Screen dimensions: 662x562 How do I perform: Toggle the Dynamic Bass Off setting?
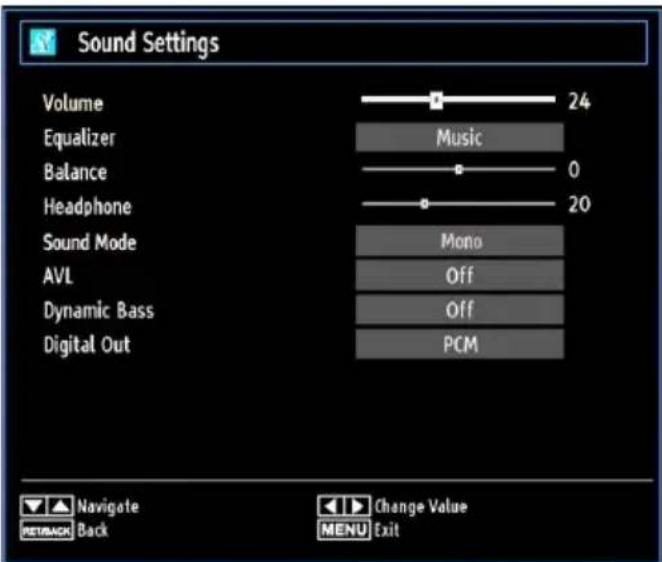pos(459,310)
